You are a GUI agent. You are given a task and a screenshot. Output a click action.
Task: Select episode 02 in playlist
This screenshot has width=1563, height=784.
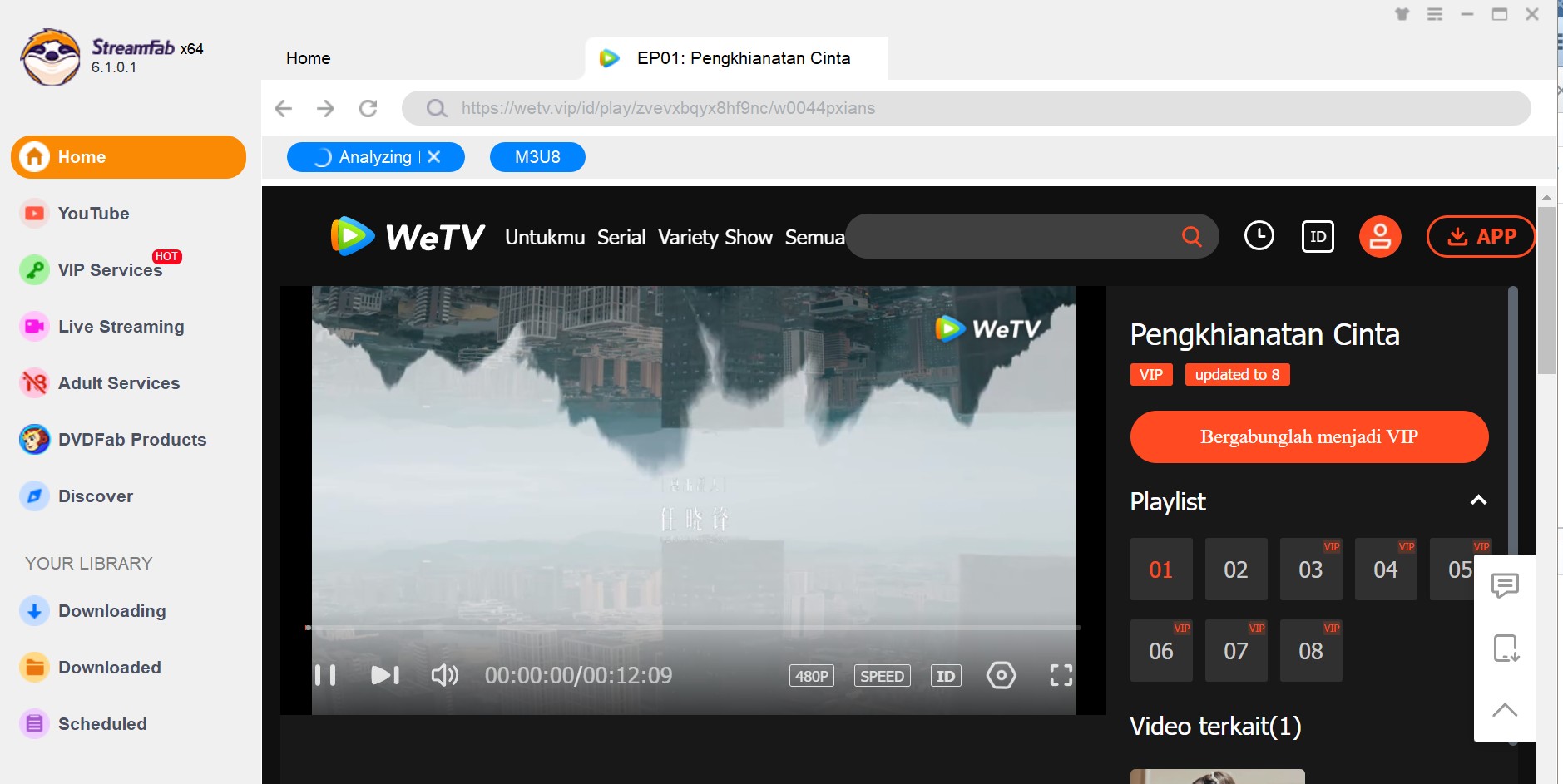1236,570
